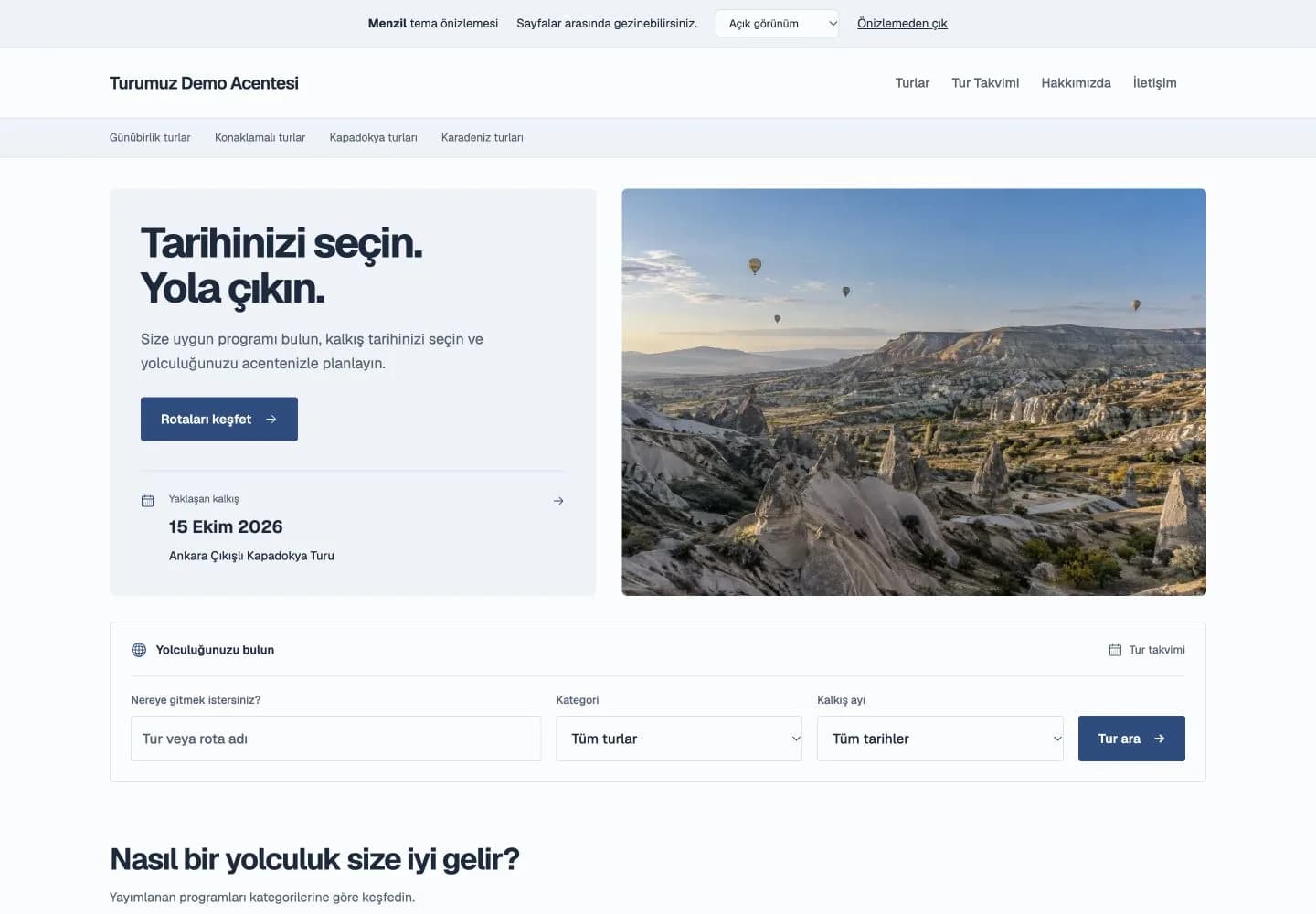
Task: Expand the Kategori Tüm turlar dropdown
Action: tap(679, 739)
